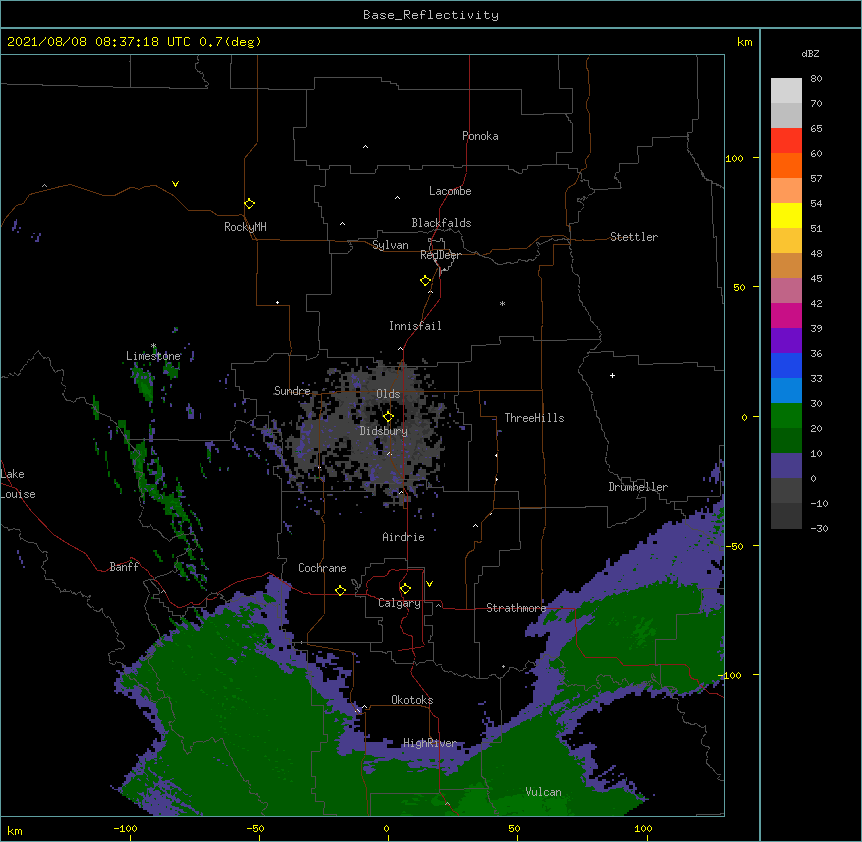Select the ThreeHills label
The height and width of the screenshot is (842, 862).
pyautogui.click(x=534, y=418)
